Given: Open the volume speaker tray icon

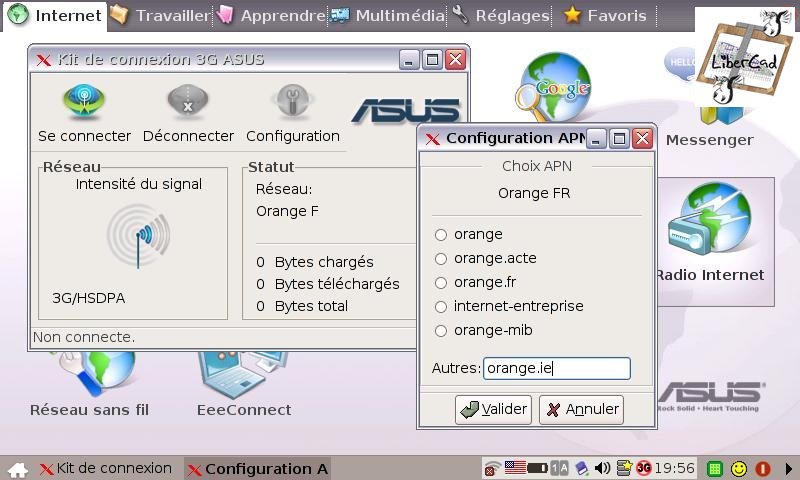Looking at the screenshot, I should point(603,468).
